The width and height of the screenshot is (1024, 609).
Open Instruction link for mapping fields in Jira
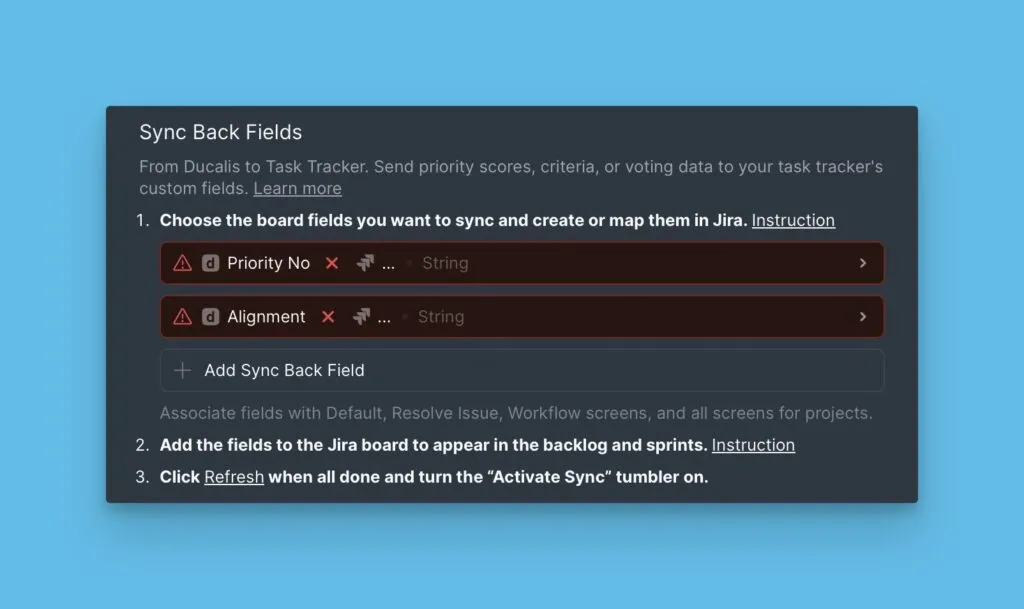tap(793, 220)
